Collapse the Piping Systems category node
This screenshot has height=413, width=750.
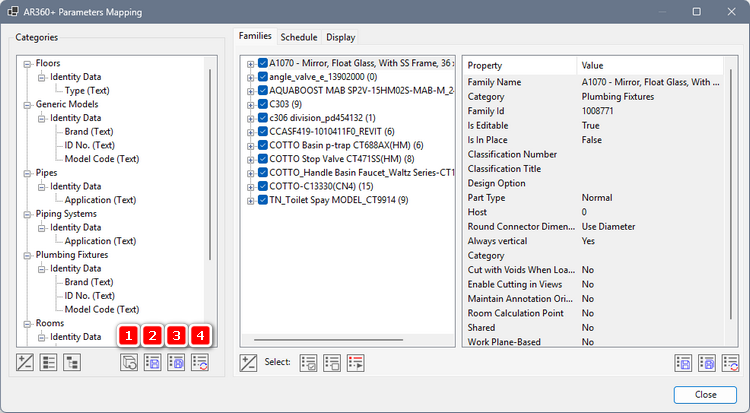(x=27, y=214)
